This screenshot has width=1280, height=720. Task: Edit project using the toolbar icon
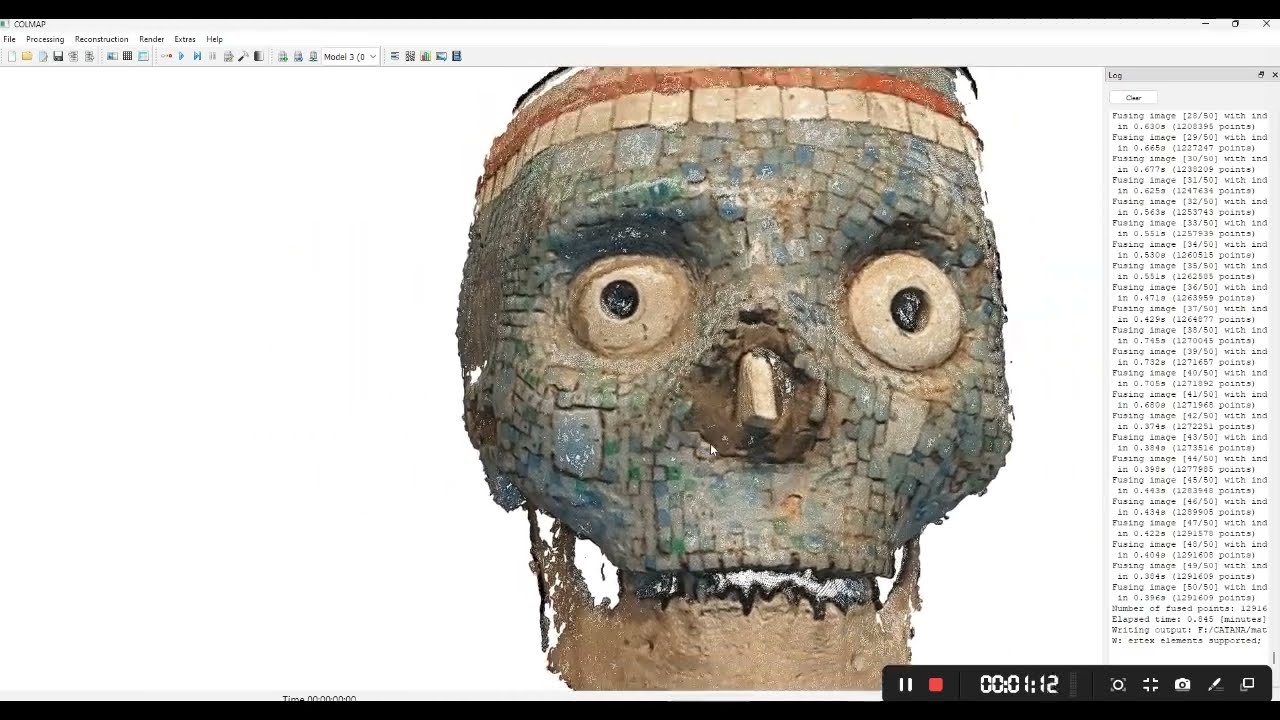43,57
